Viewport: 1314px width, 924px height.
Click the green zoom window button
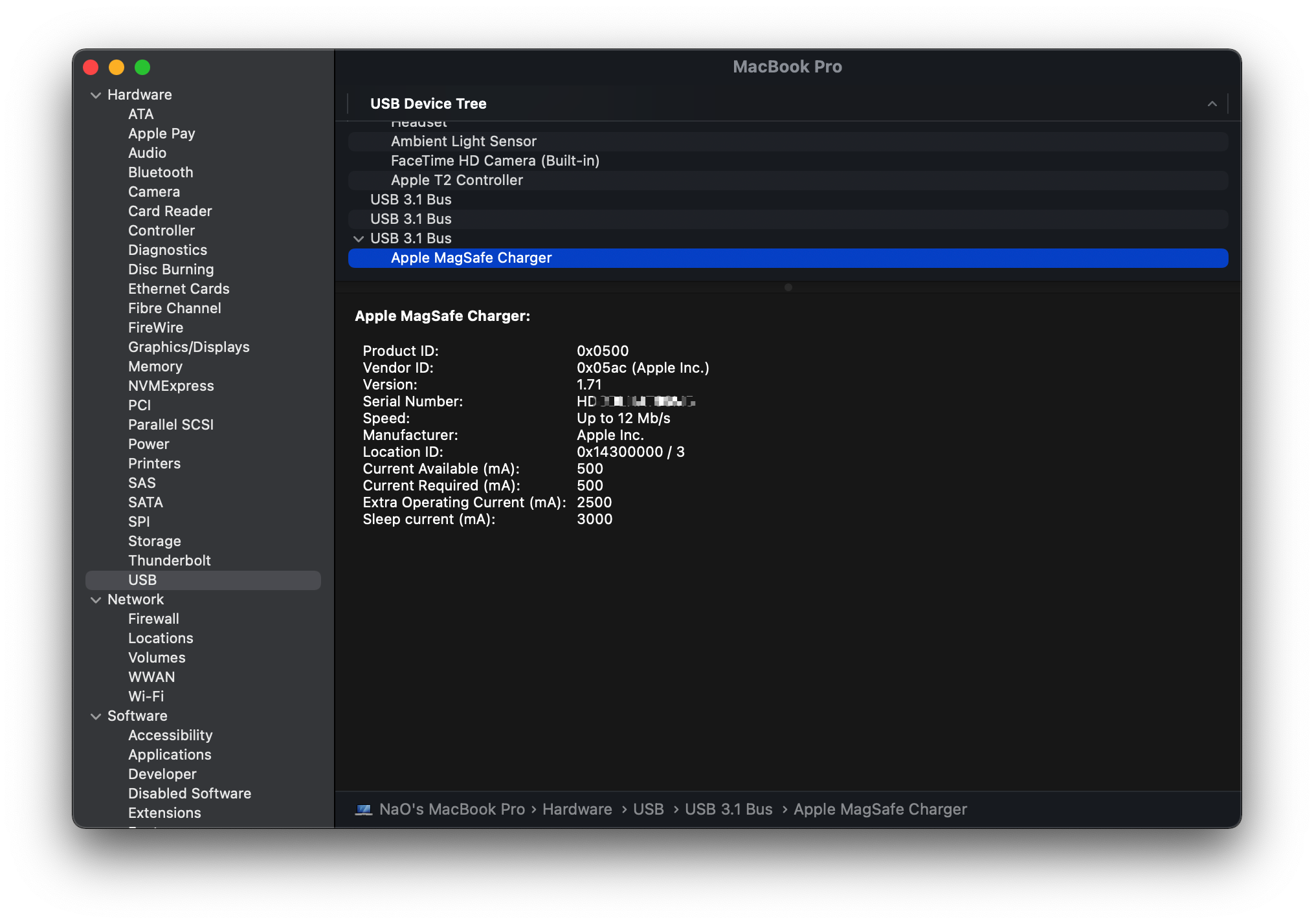point(142,67)
